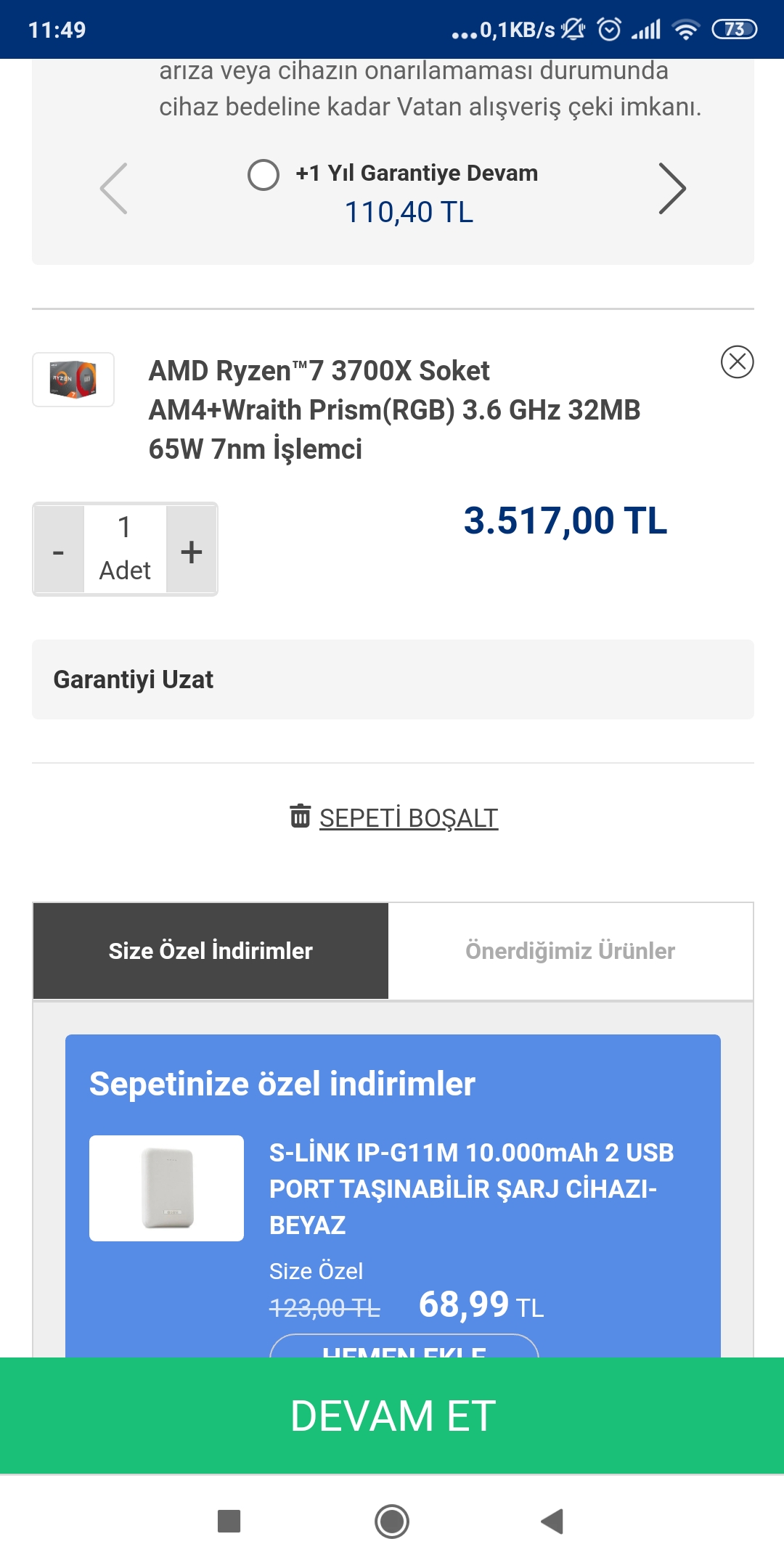Decrease quantity with minus button

[x=59, y=551]
